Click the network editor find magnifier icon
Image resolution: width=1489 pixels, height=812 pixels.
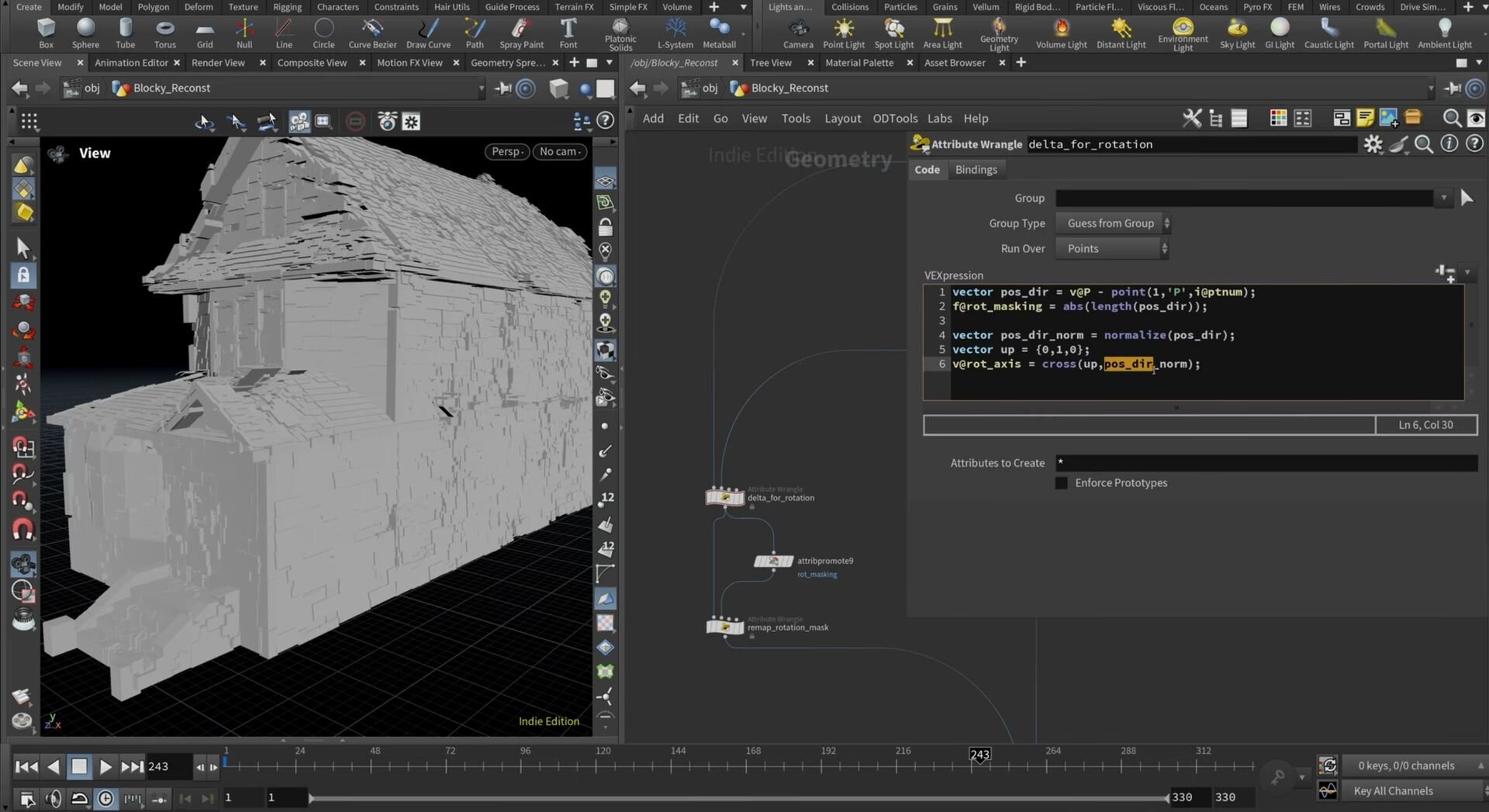pyautogui.click(x=1451, y=118)
